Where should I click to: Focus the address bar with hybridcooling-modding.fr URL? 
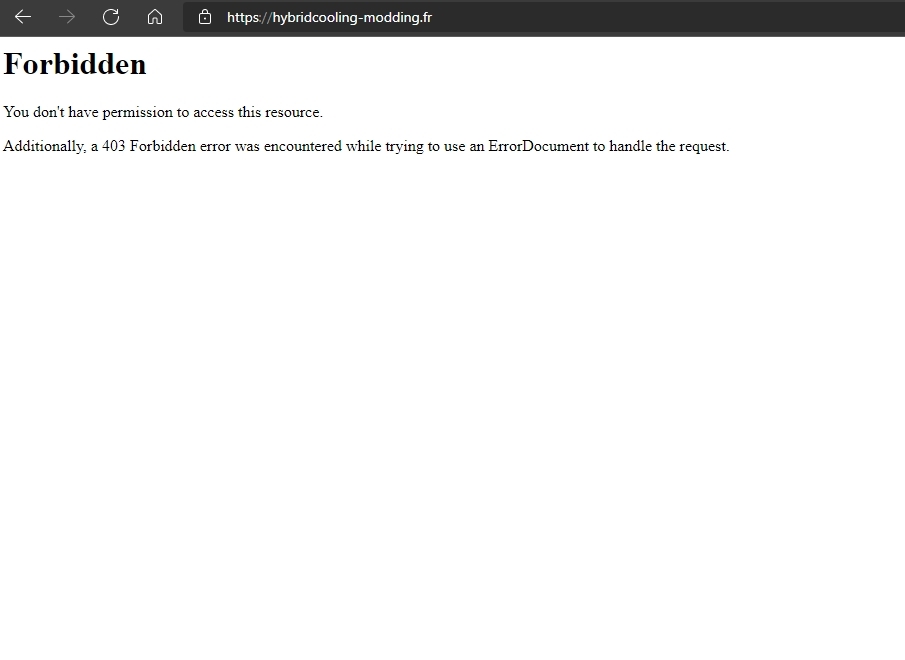(x=543, y=17)
